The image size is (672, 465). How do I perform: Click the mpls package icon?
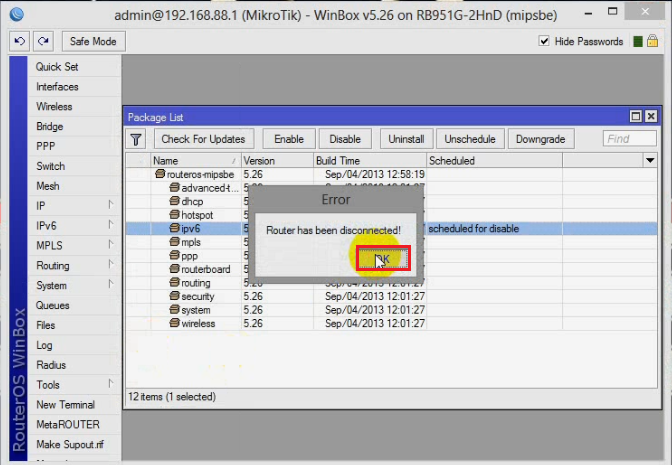174,242
